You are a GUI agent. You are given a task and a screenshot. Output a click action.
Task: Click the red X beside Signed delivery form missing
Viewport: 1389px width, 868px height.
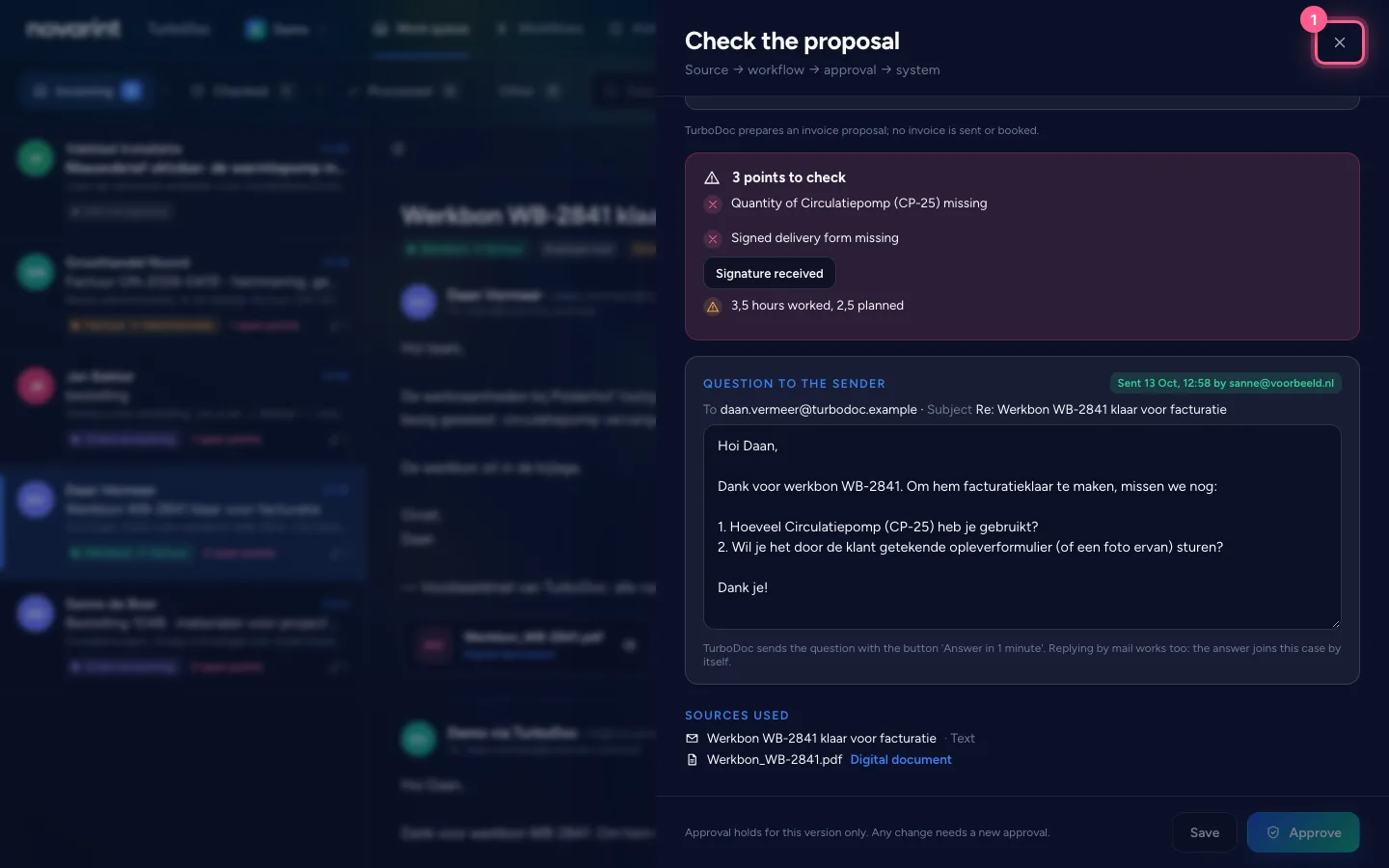[x=713, y=238]
